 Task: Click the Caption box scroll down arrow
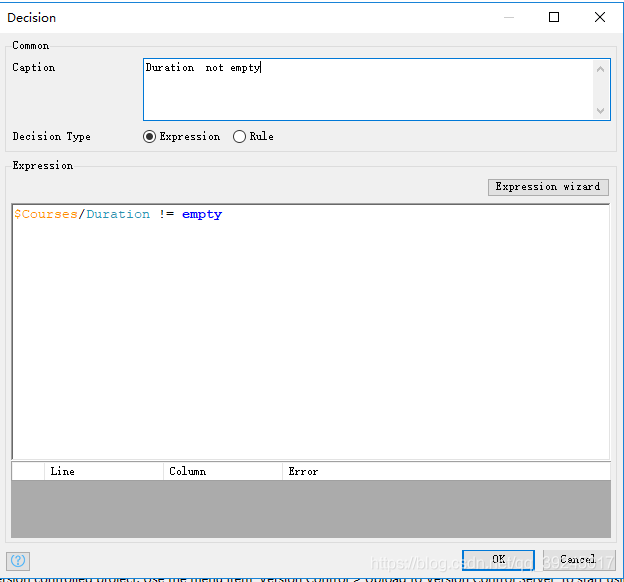(x=600, y=111)
